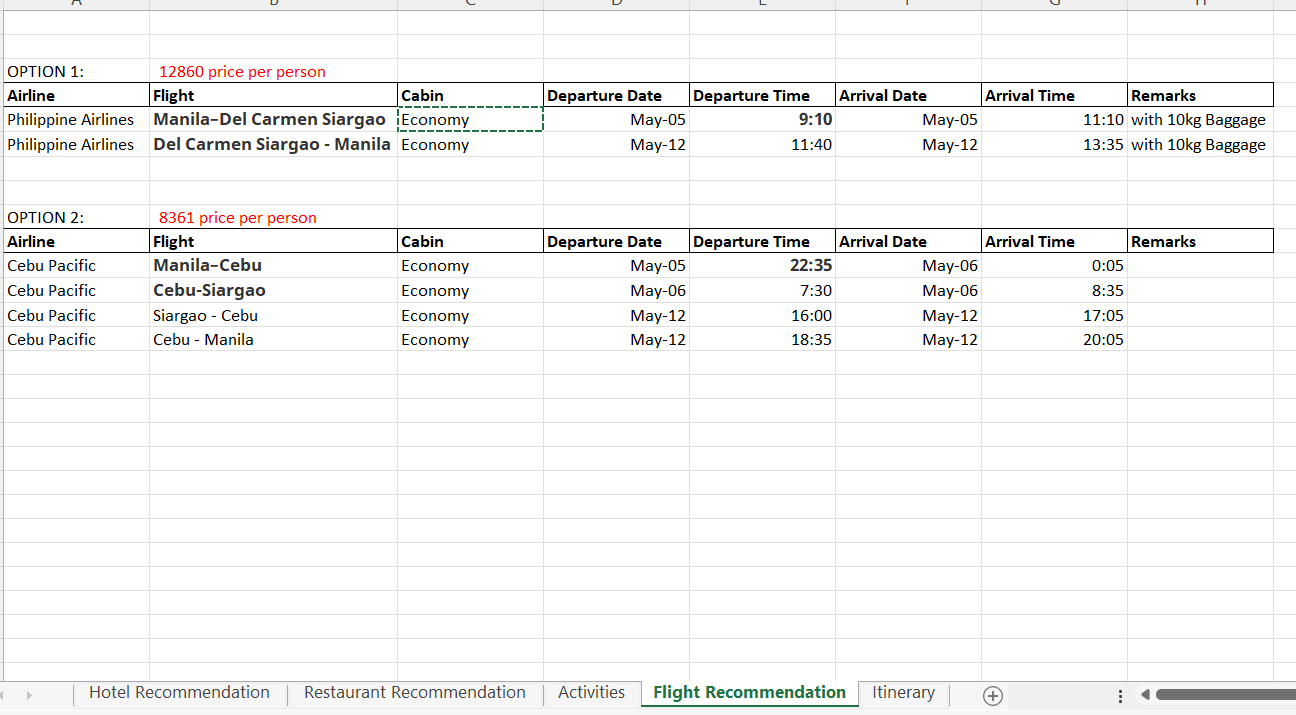Screen dimensions: 1296x715
Task: Add a new sheet with plus icon
Action: [992, 695]
